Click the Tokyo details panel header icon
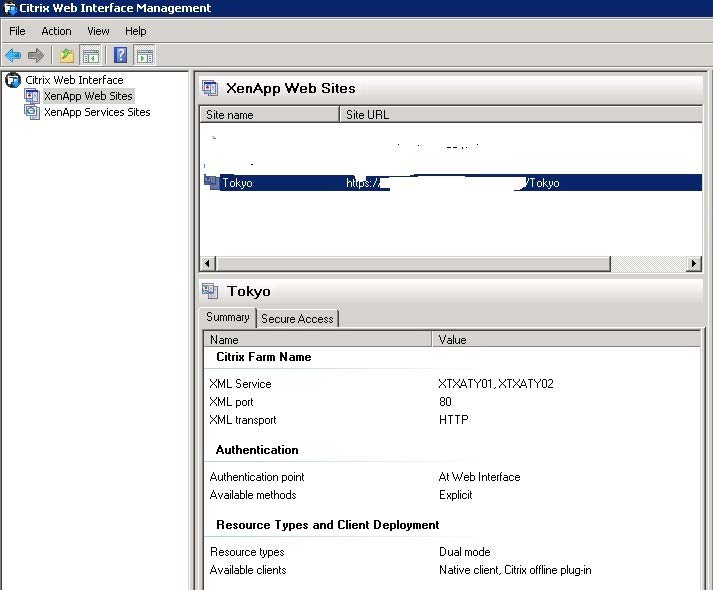Image resolution: width=713 pixels, height=590 pixels. [x=210, y=291]
